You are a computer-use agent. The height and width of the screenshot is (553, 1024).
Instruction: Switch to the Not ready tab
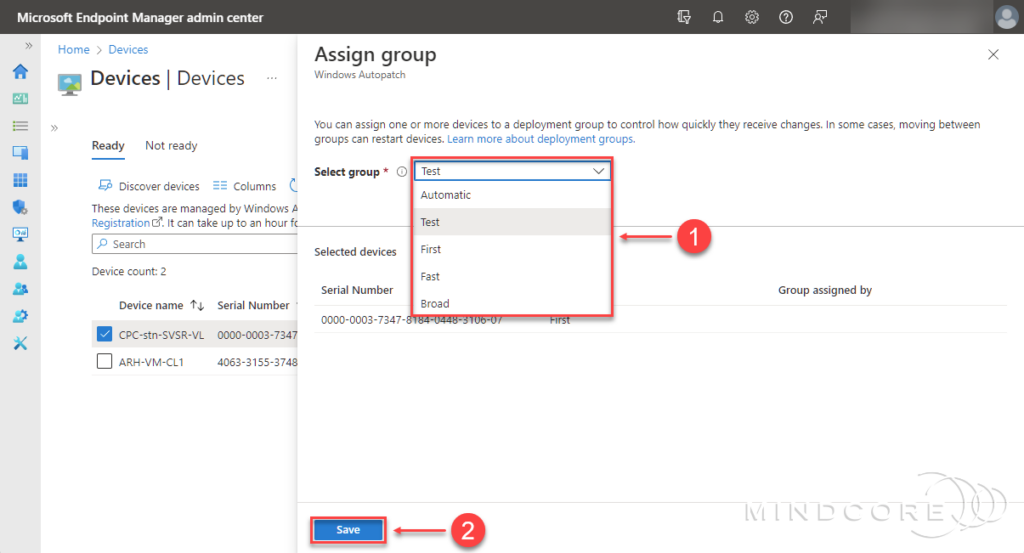pyautogui.click(x=171, y=146)
